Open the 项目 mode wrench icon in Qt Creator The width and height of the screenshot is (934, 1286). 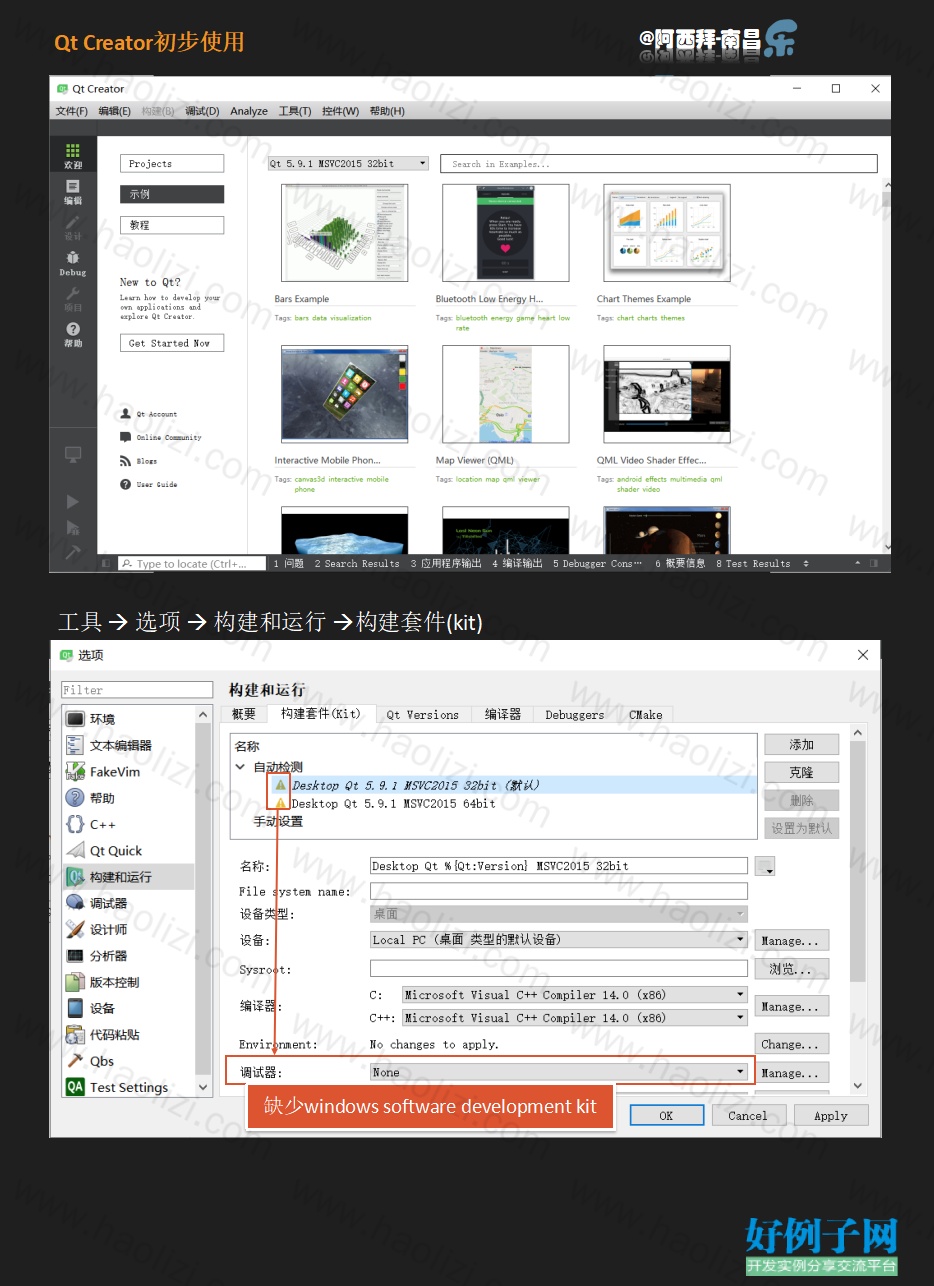coord(73,299)
